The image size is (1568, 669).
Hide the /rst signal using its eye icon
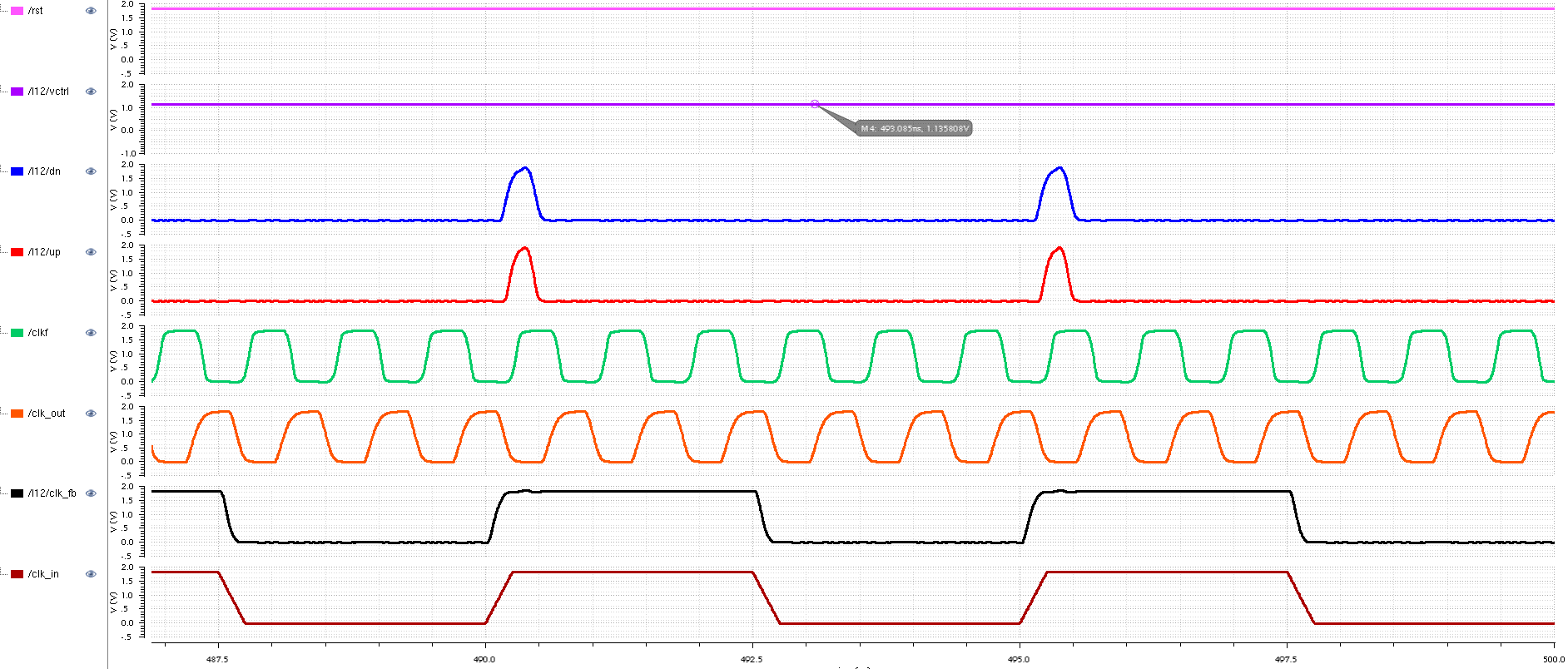[91, 11]
